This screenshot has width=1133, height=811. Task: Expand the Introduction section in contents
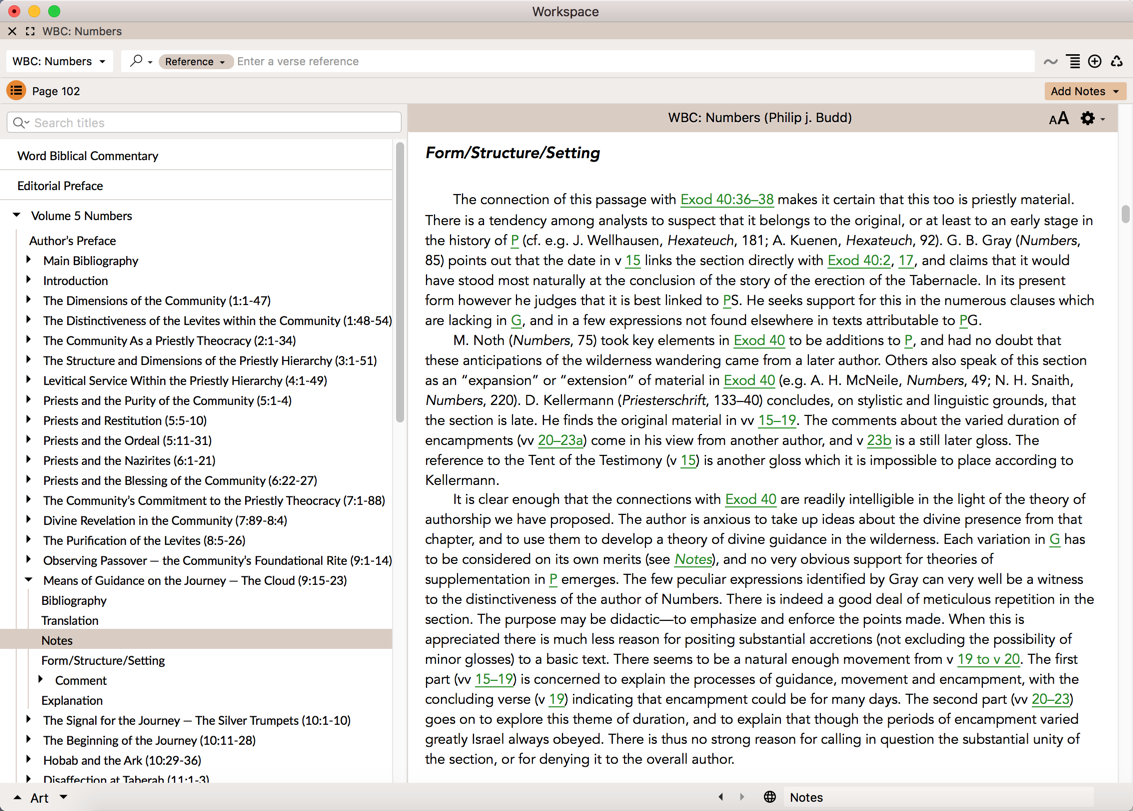click(x=28, y=281)
